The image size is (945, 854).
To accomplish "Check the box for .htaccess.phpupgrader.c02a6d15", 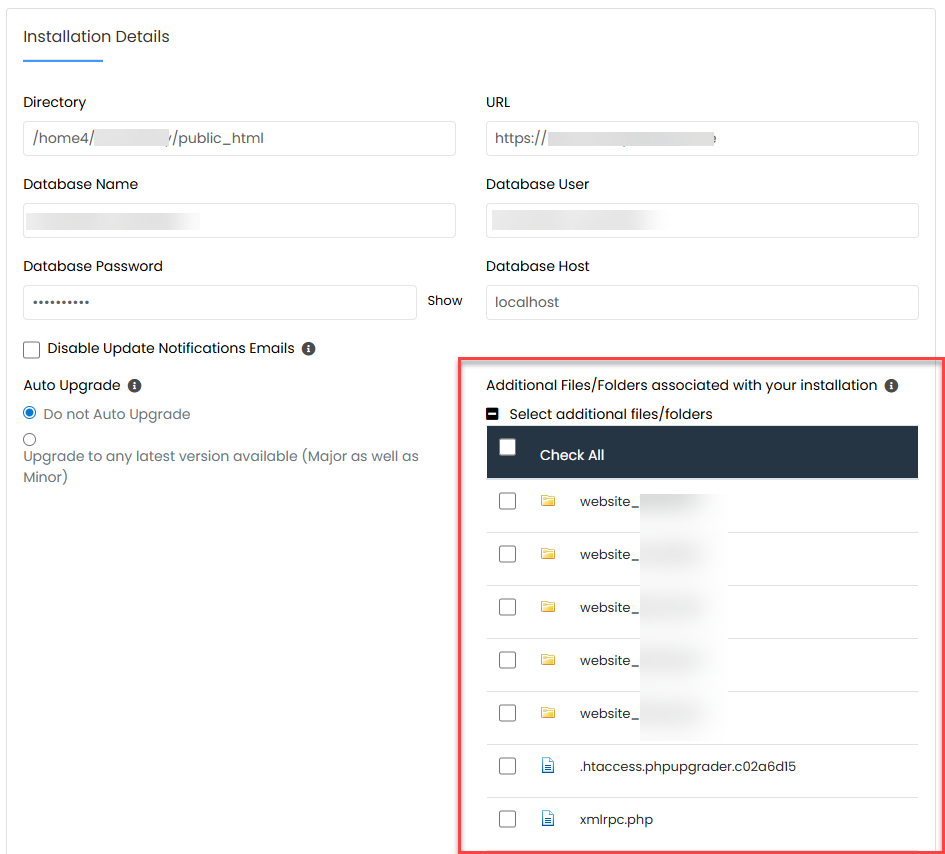I will [x=507, y=765].
